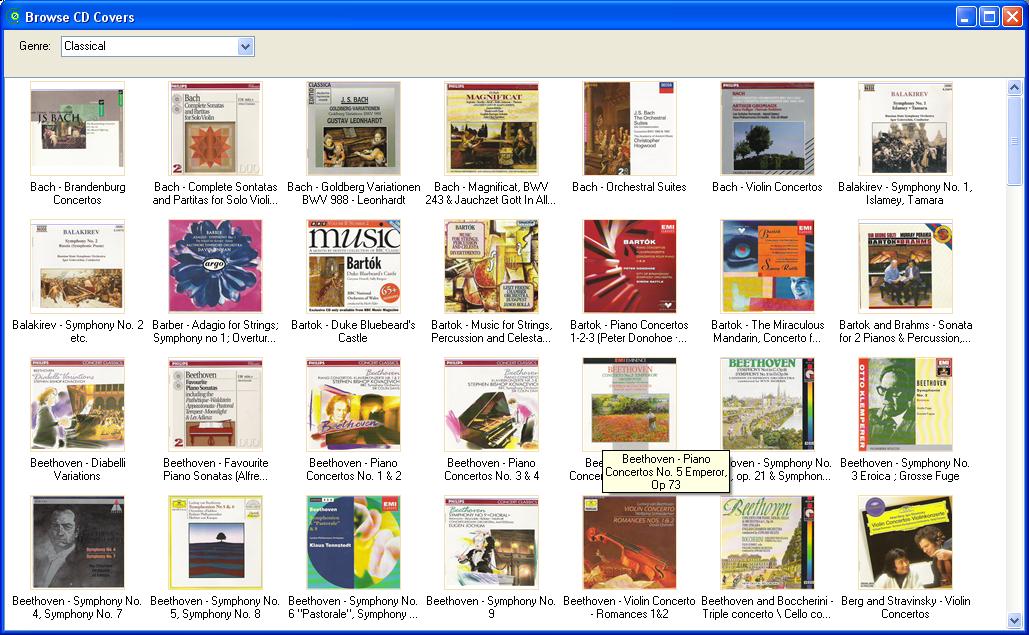The width and height of the screenshot is (1029, 635).
Task: Select Beethoven Piano Concertos No. 3 & 4 cover
Action: pyautogui.click(x=491, y=404)
